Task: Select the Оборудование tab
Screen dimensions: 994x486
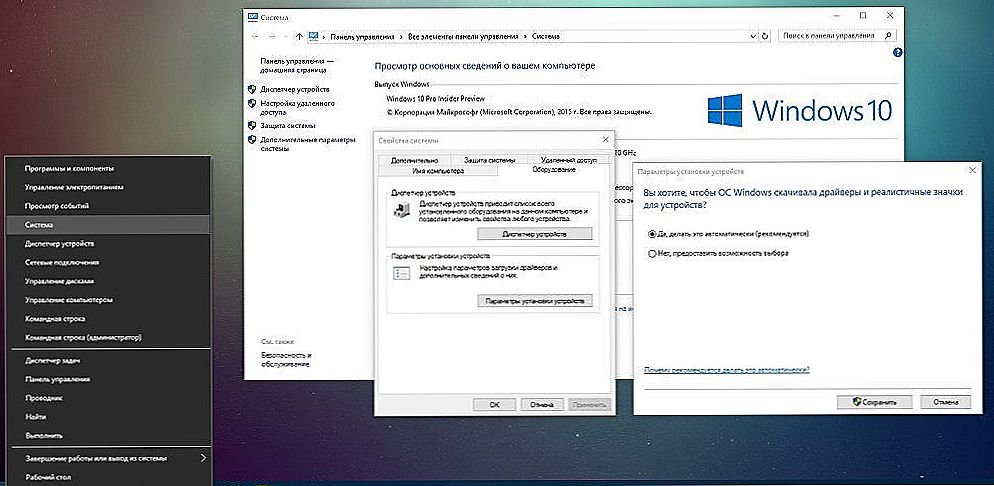Action: [x=553, y=170]
